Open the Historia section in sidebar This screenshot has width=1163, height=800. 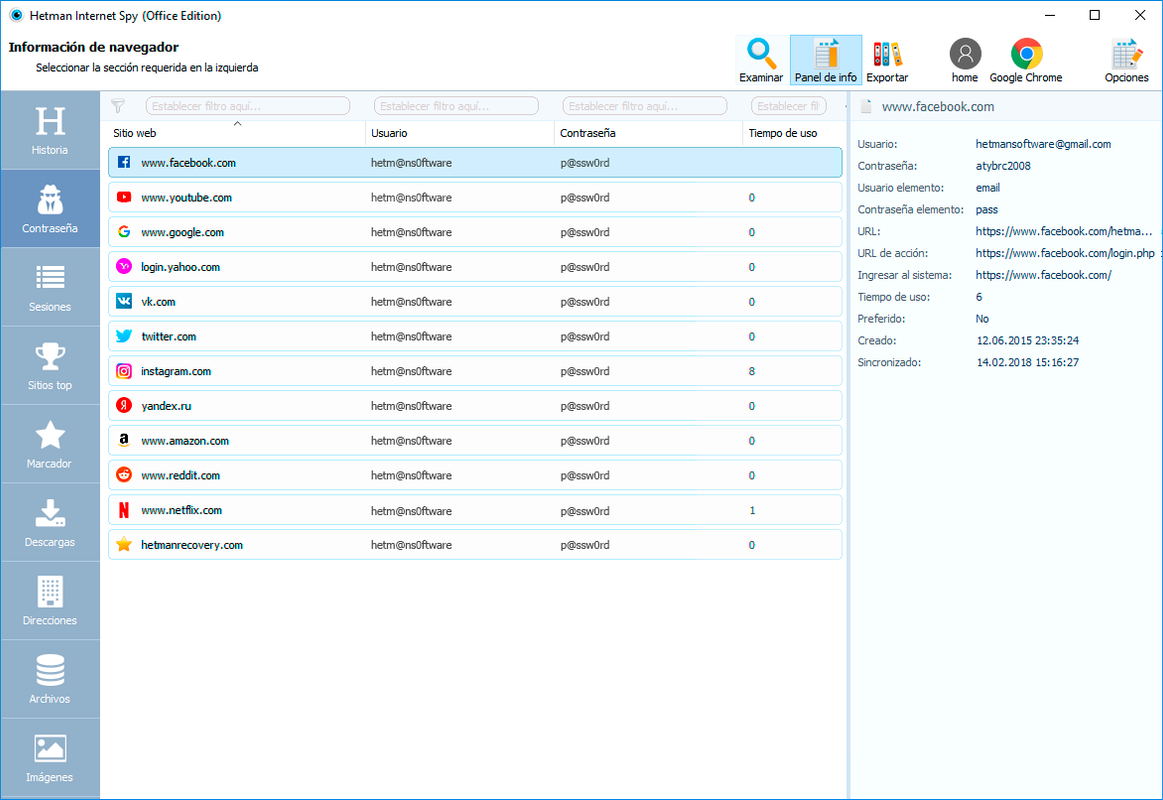coord(50,130)
